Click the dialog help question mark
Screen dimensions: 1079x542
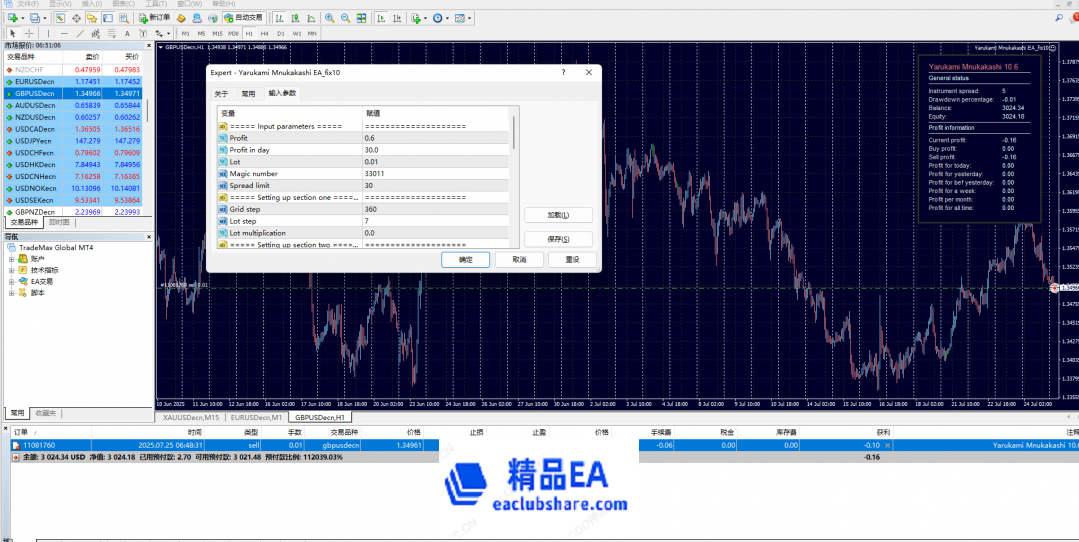(564, 72)
